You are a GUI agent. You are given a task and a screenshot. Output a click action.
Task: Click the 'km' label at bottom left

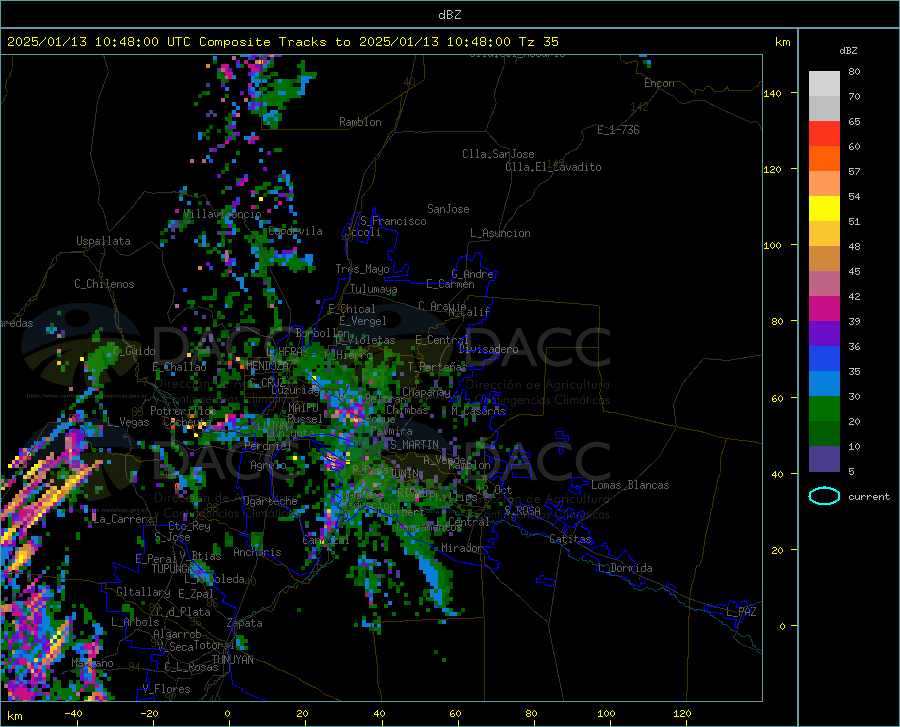[x=14, y=716]
